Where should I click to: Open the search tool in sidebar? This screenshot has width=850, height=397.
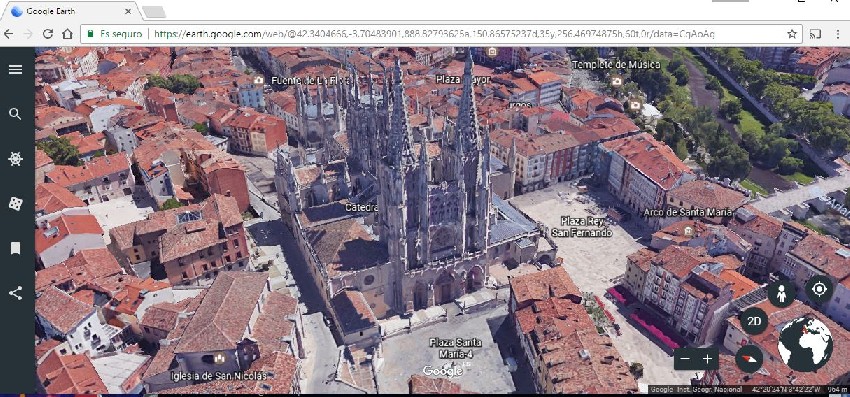[16, 114]
